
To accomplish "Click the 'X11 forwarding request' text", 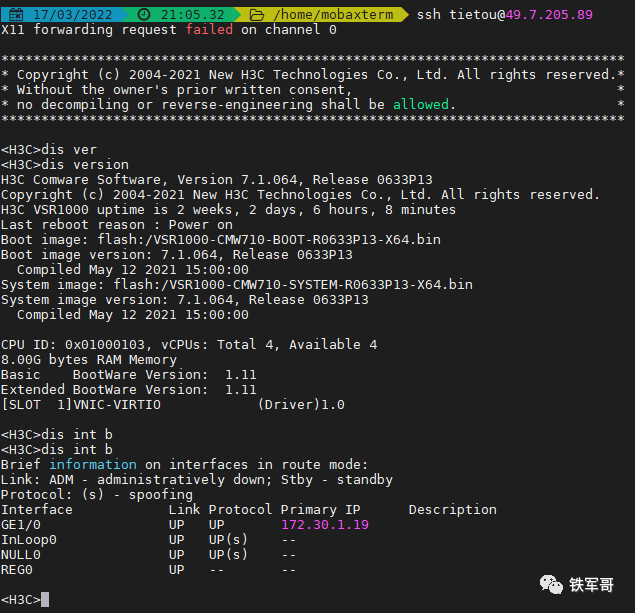I will click(x=89, y=30).
